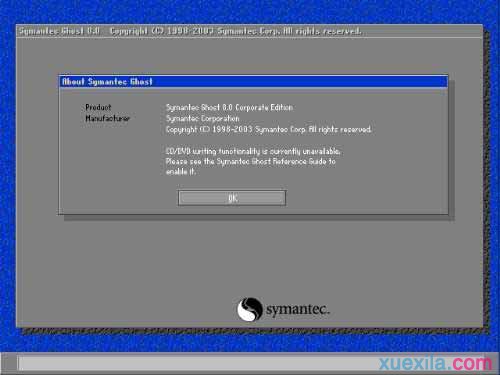Click the Symantec Ghost 8.0 top header bar
The width and height of the screenshot is (500, 375).
coord(249,31)
